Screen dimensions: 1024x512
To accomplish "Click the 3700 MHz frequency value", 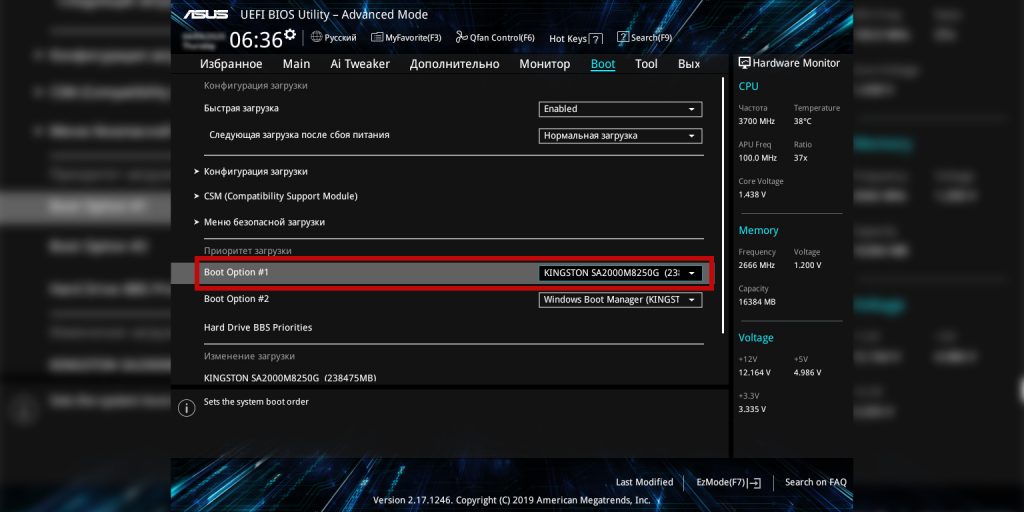I will (756, 121).
